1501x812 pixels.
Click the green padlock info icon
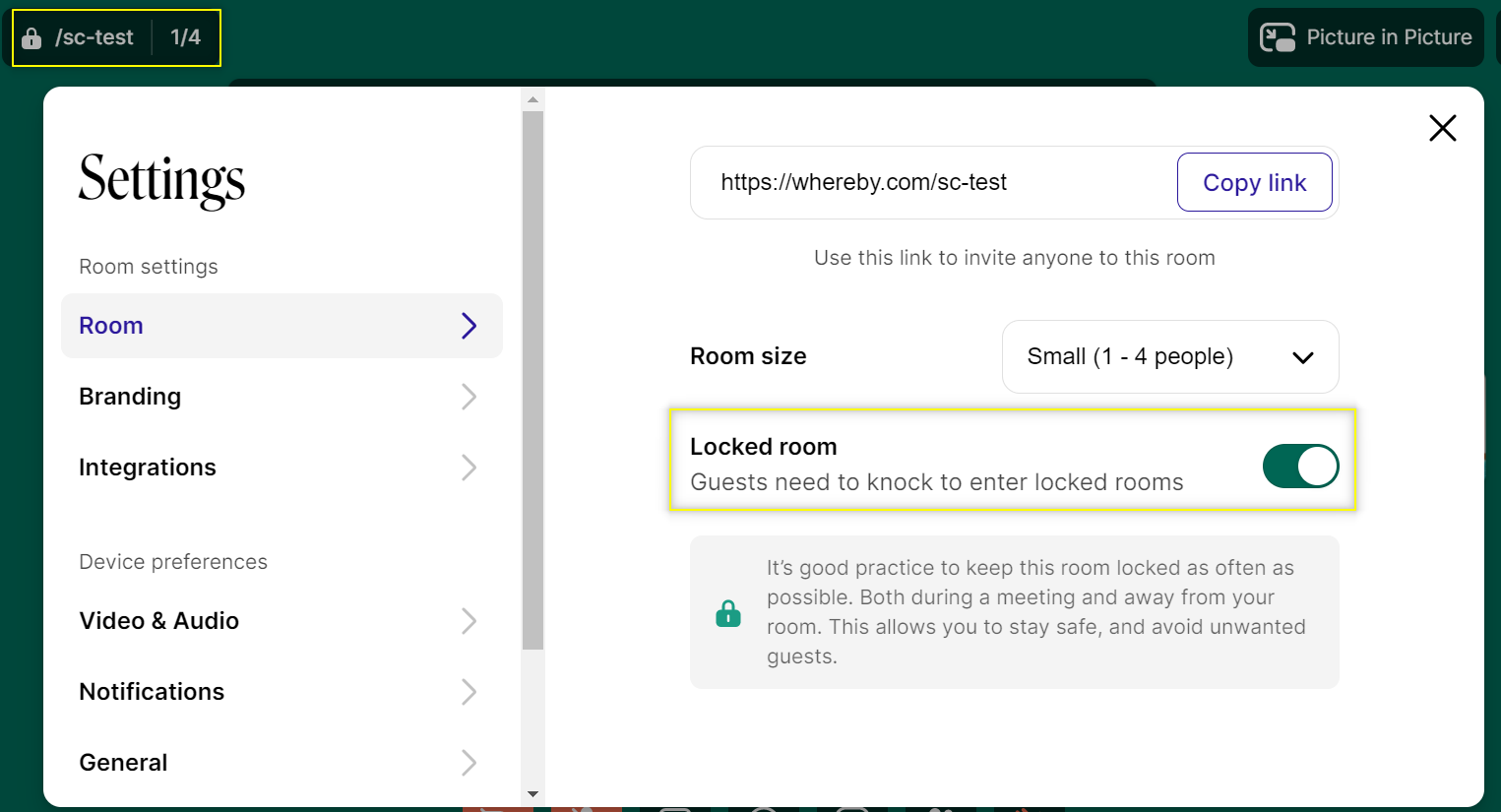(x=728, y=613)
